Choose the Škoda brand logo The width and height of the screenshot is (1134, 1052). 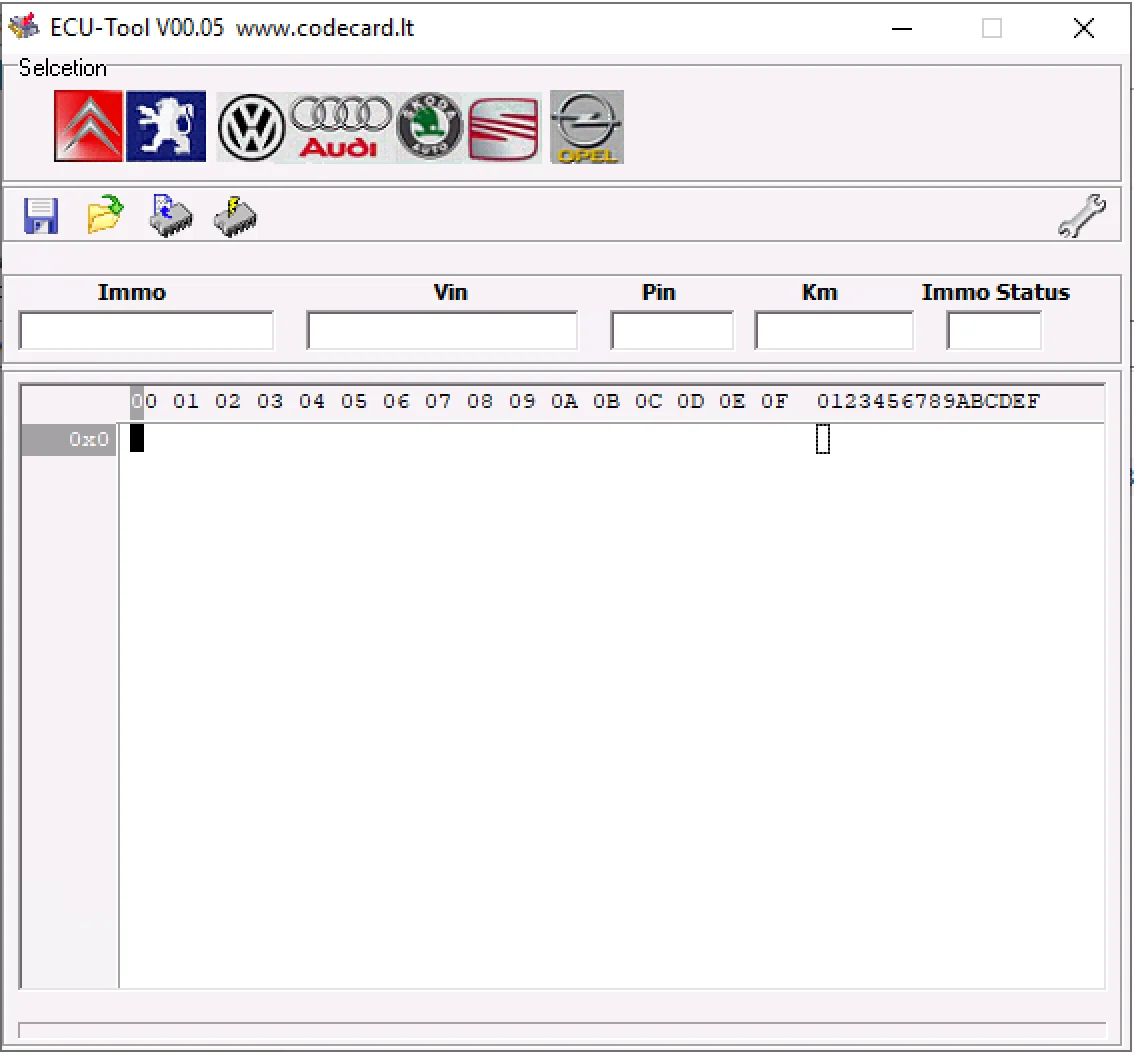click(430, 127)
